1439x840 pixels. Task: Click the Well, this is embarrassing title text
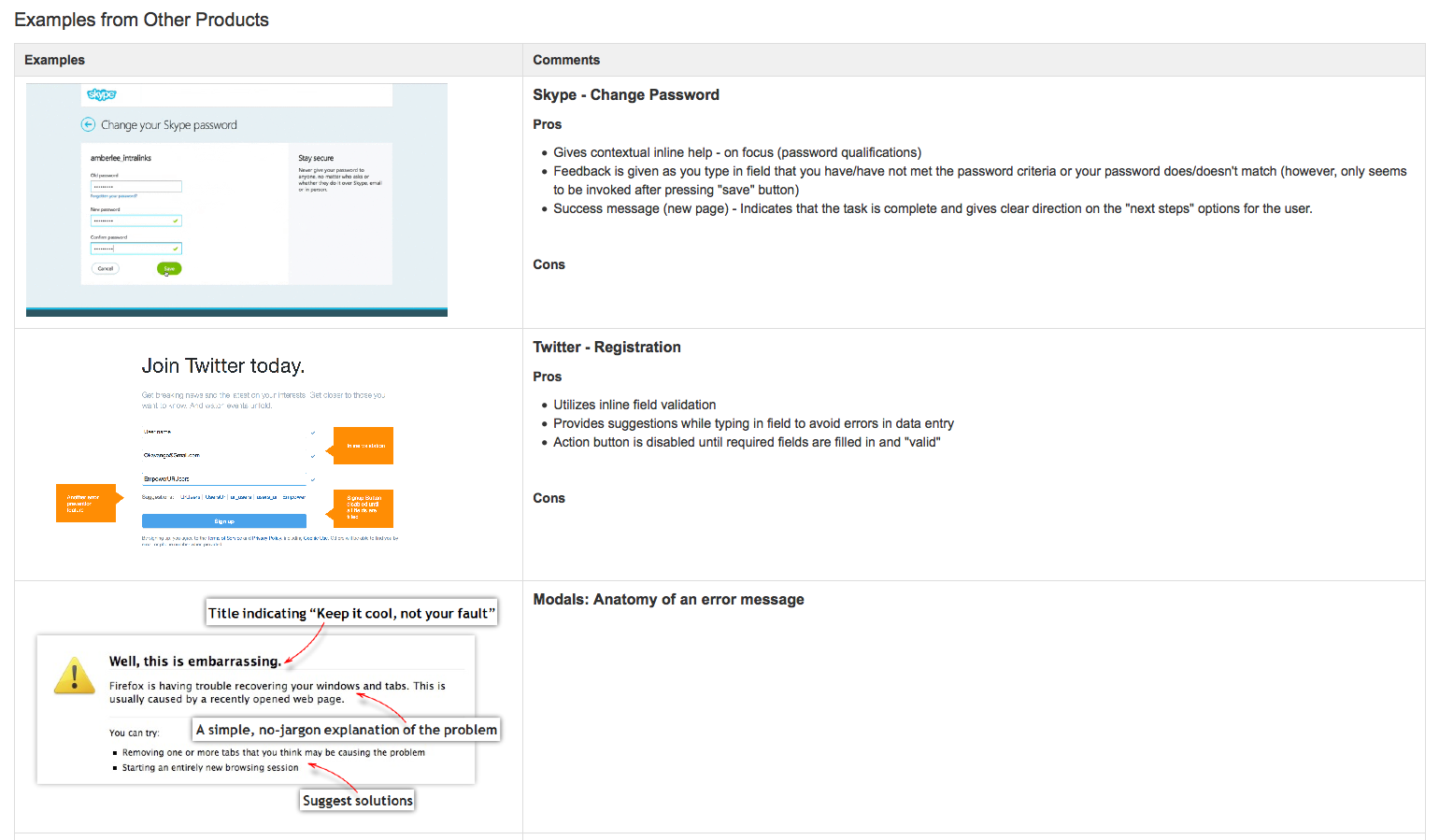pos(194,661)
